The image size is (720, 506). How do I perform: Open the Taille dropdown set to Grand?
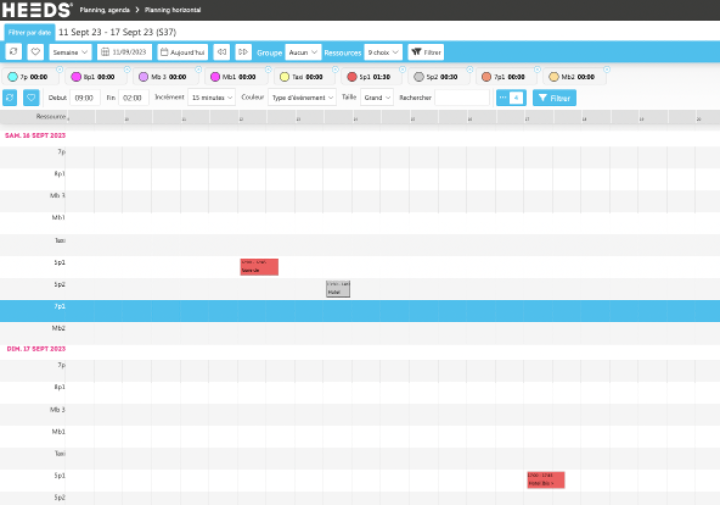(x=377, y=97)
